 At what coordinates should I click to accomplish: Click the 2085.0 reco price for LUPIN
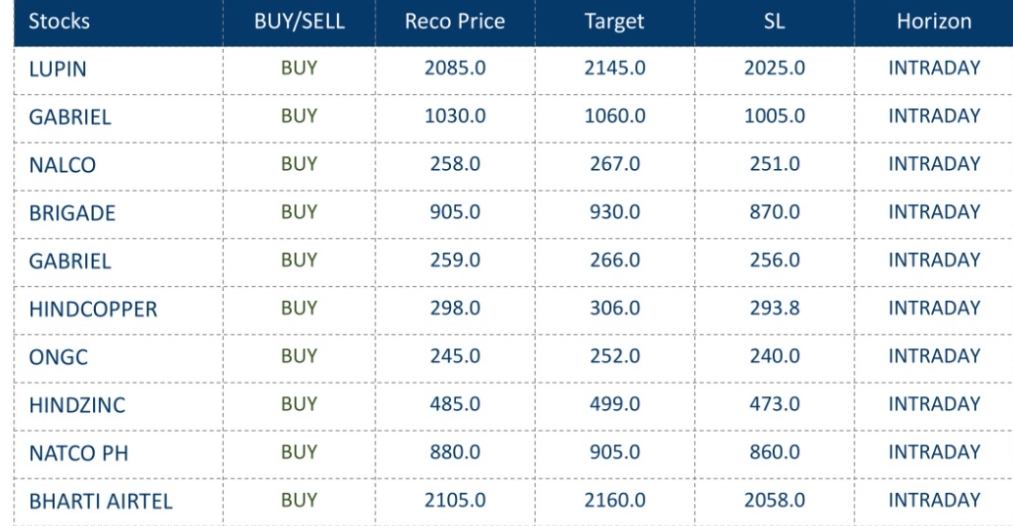coord(455,69)
